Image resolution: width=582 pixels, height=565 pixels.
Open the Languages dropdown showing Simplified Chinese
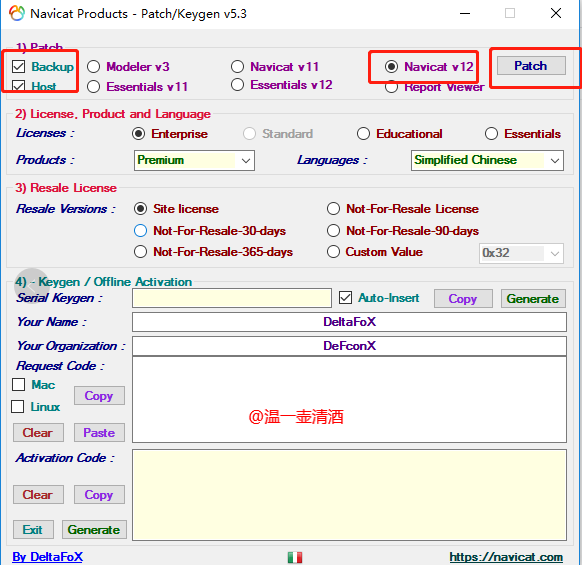tap(487, 160)
